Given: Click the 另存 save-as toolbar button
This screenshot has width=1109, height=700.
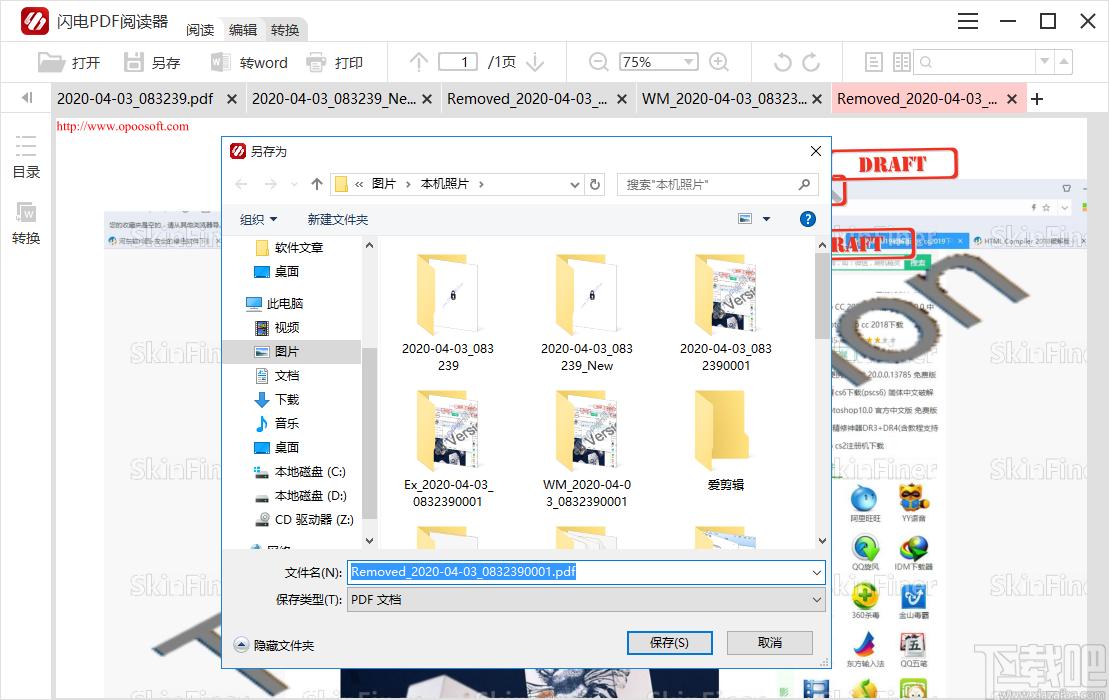Looking at the screenshot, I should tap(151, 62).
